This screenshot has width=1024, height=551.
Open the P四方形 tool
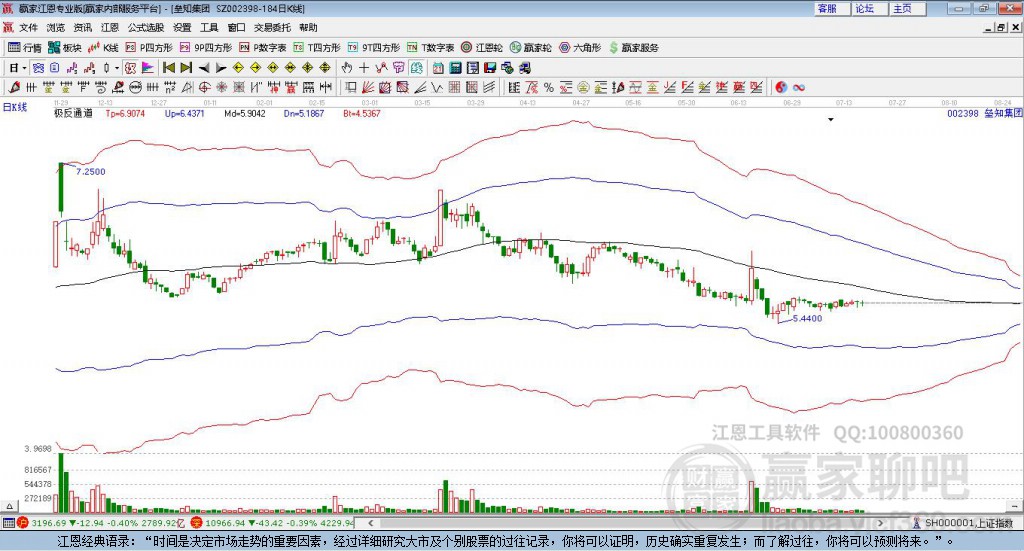149,48
